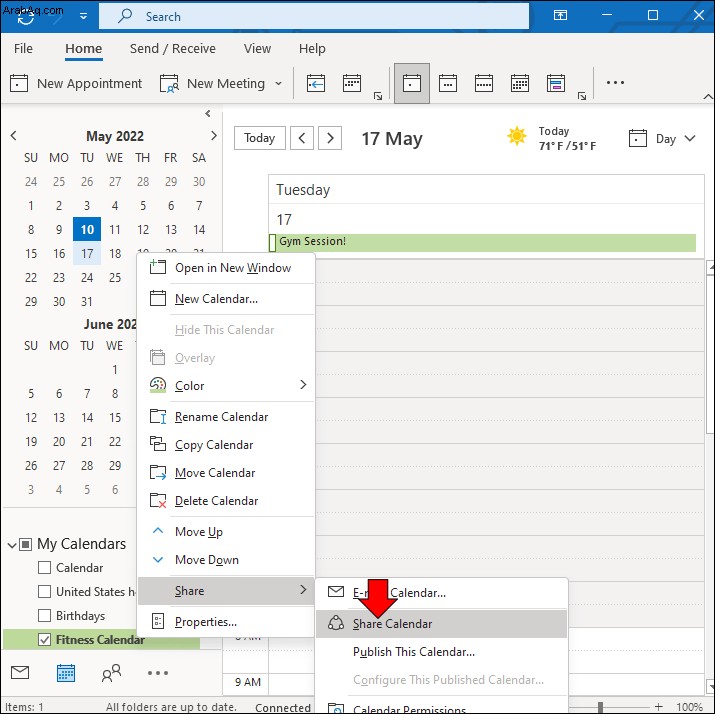
Task: Choose New Calendar... menu item
Action: [x=226, y=299]
